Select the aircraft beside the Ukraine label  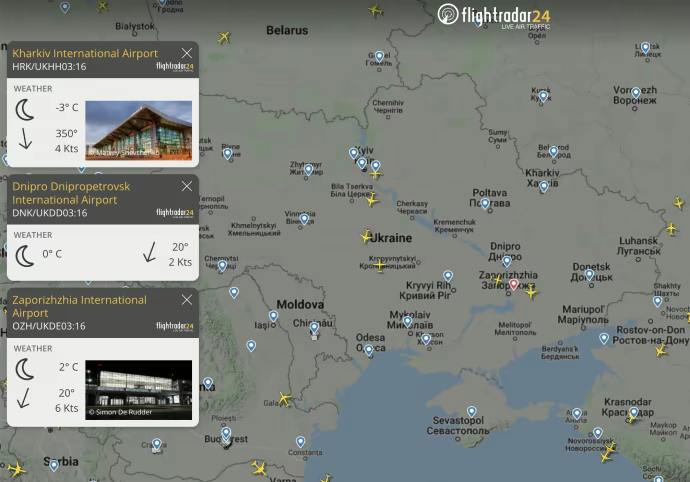(x=367, y=237)
